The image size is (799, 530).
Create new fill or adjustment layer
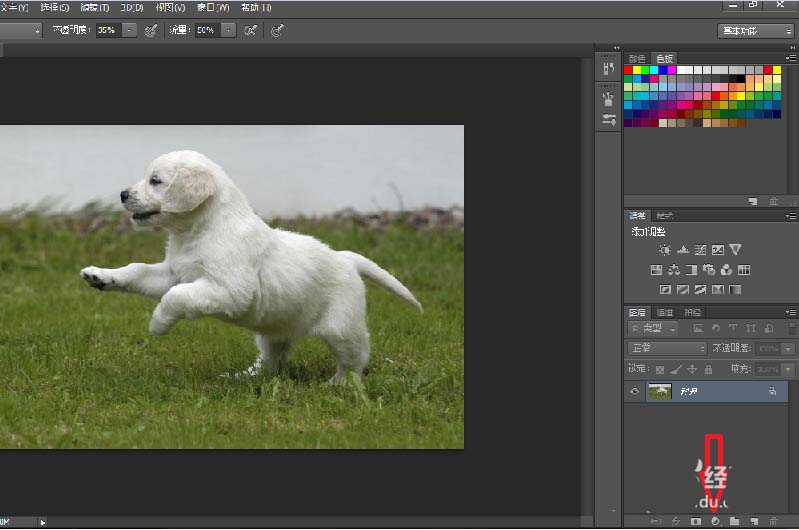715,521
